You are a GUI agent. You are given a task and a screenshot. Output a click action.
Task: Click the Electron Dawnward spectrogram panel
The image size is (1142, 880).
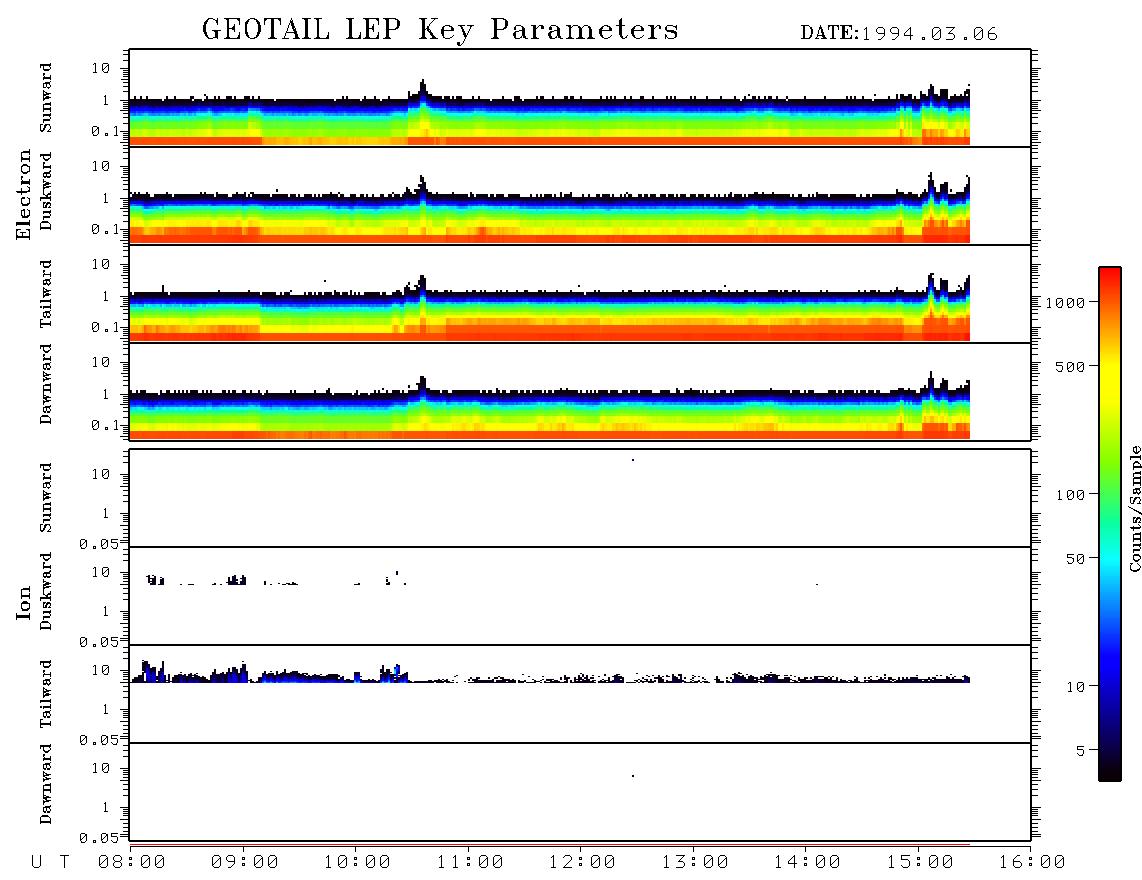click(580, 391)
